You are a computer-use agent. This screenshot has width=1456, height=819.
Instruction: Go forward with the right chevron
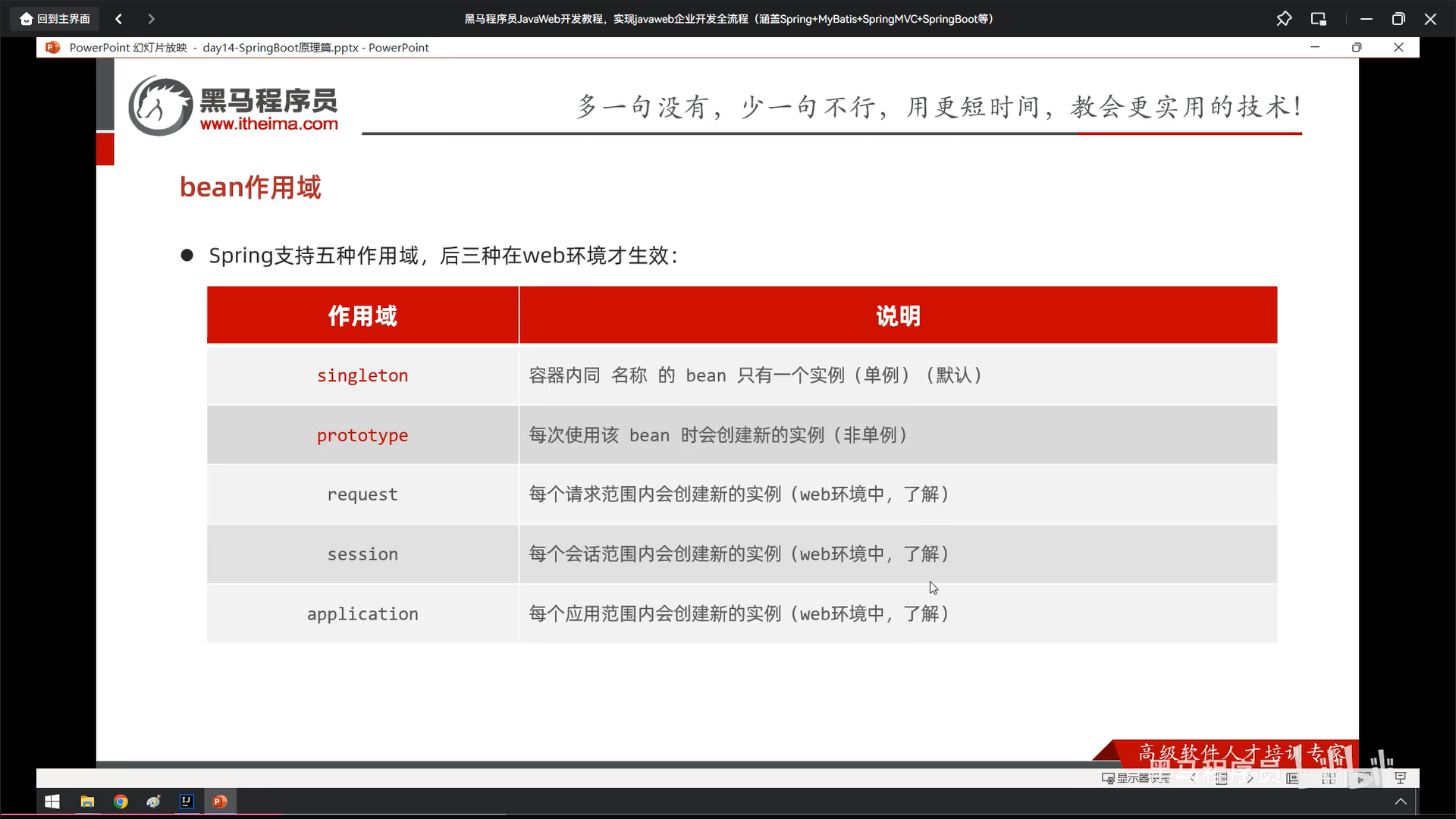click(151, 19)
